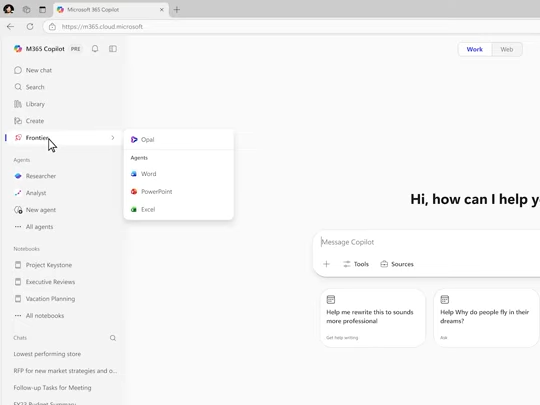540x405 pixels.
Task: Pick the rewrite more professional prompt card
Action: point(373,318)
